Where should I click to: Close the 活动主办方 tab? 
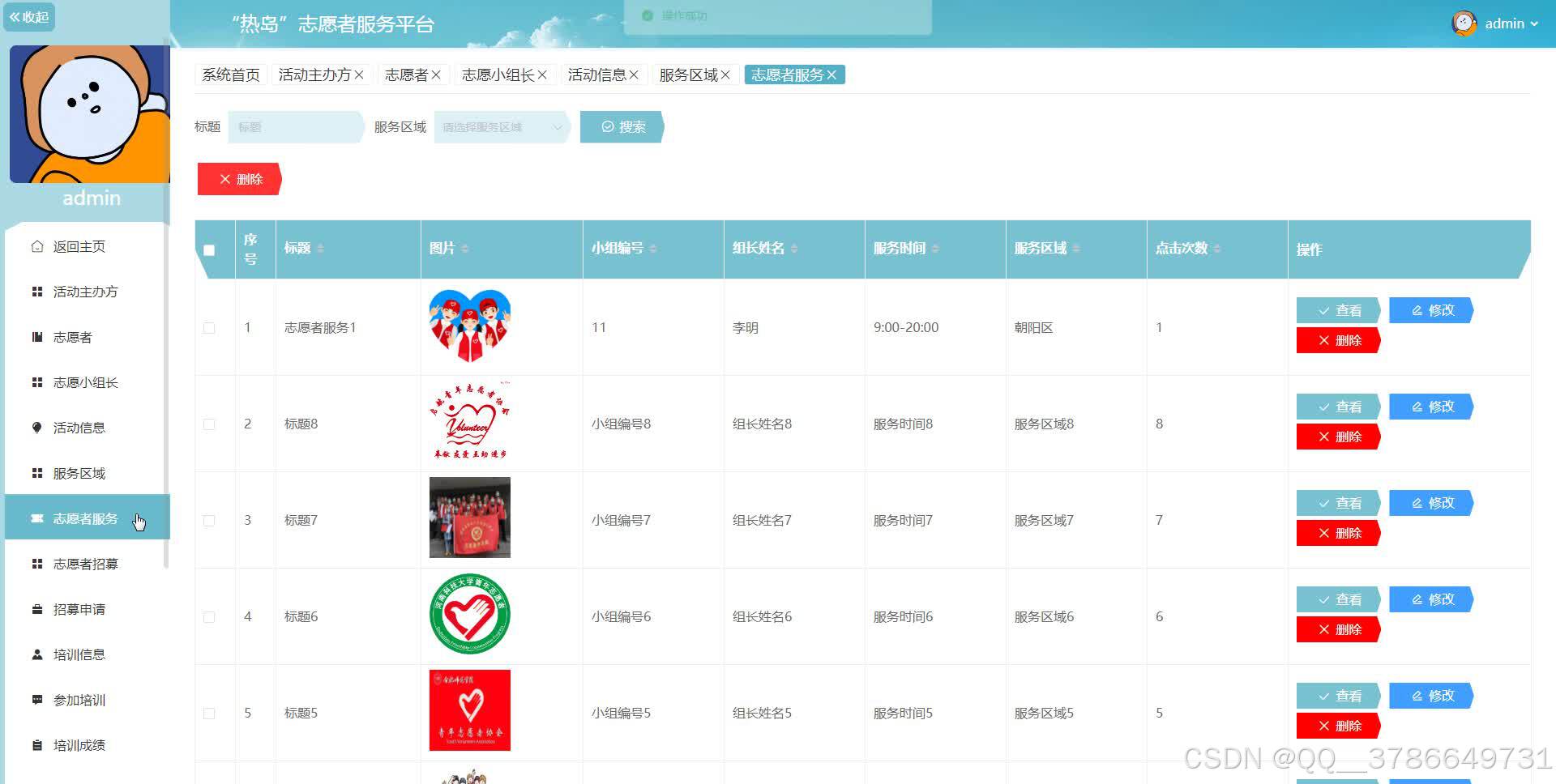360,75
